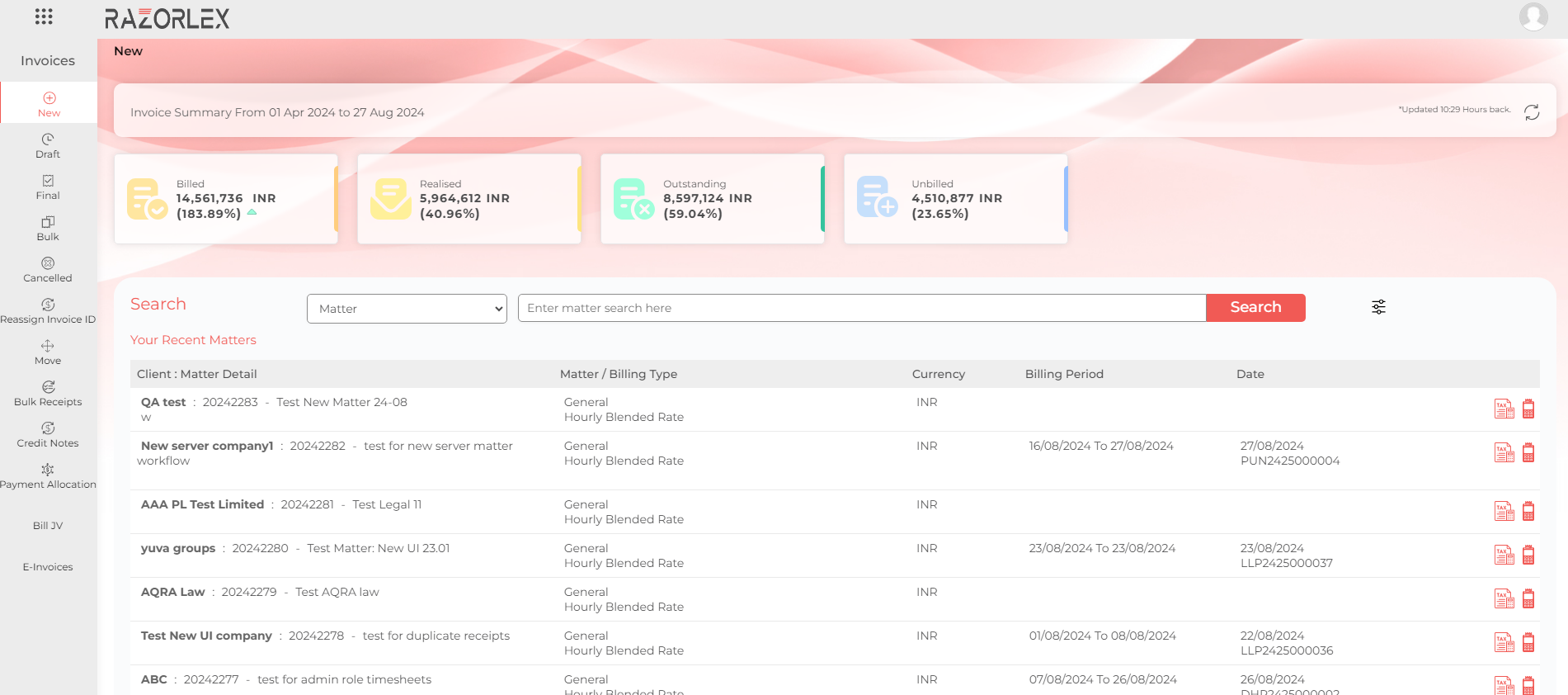Image resolution: width=1568 pixels, height=695 pixels.
Task: Click AQRA Law client name
Action: coord(173,592)
